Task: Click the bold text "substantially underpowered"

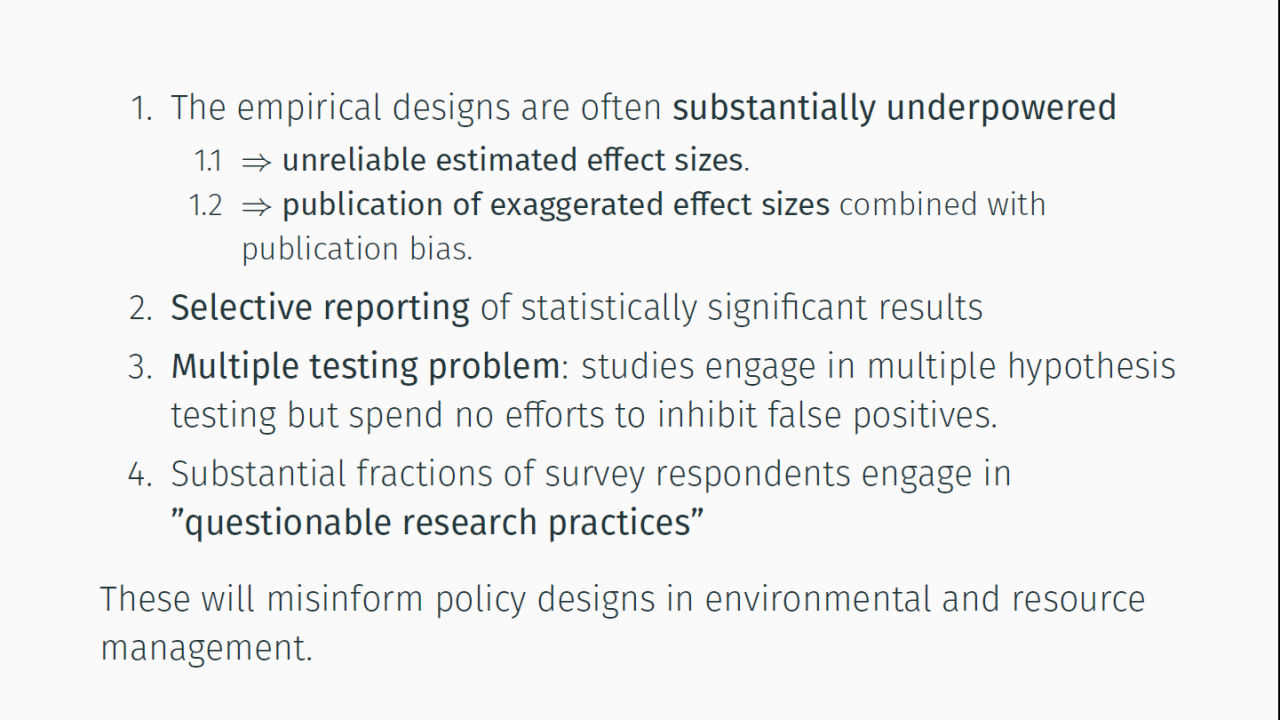Action: click(894, 108)
